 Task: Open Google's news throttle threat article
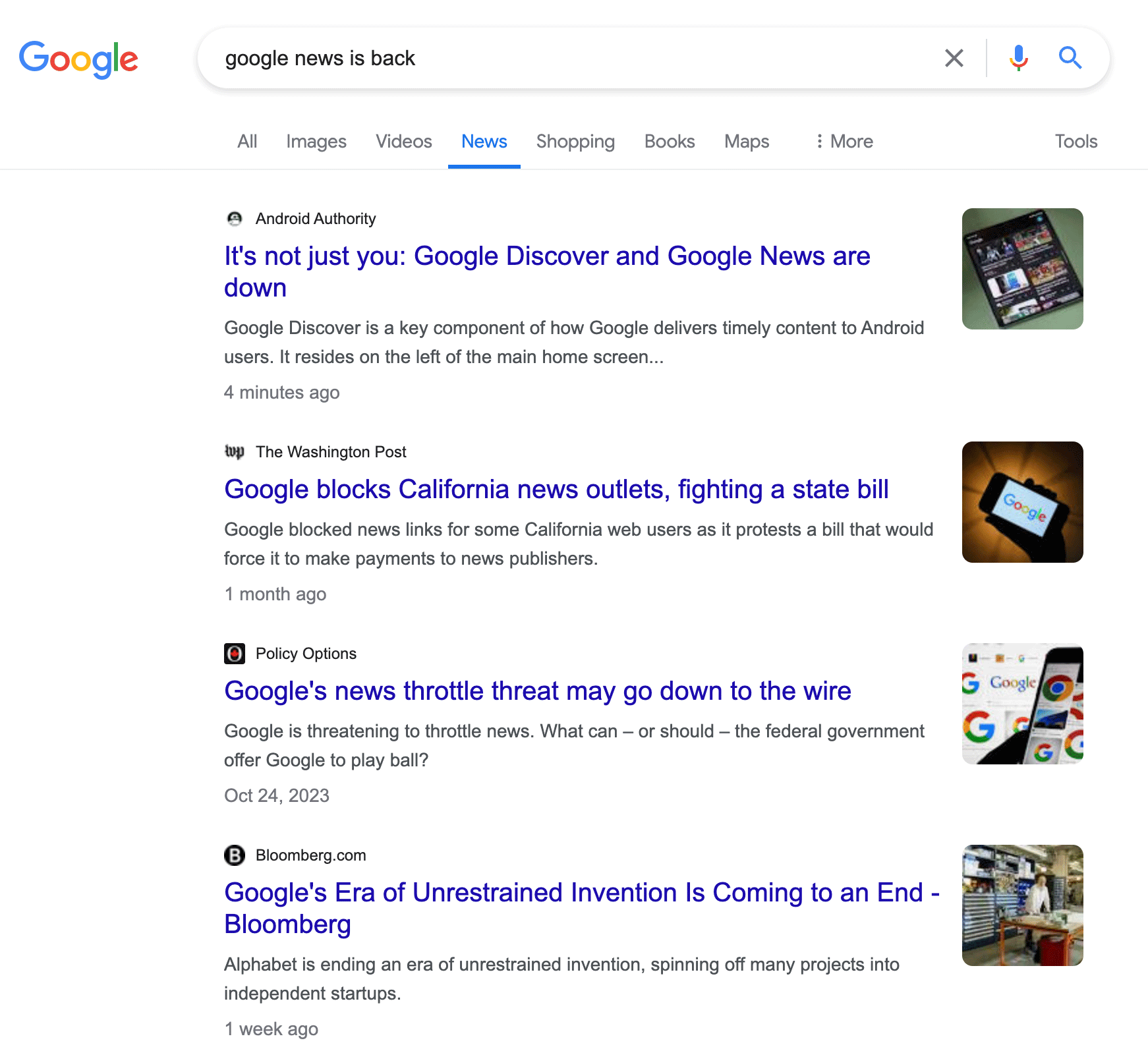point(538,691)
